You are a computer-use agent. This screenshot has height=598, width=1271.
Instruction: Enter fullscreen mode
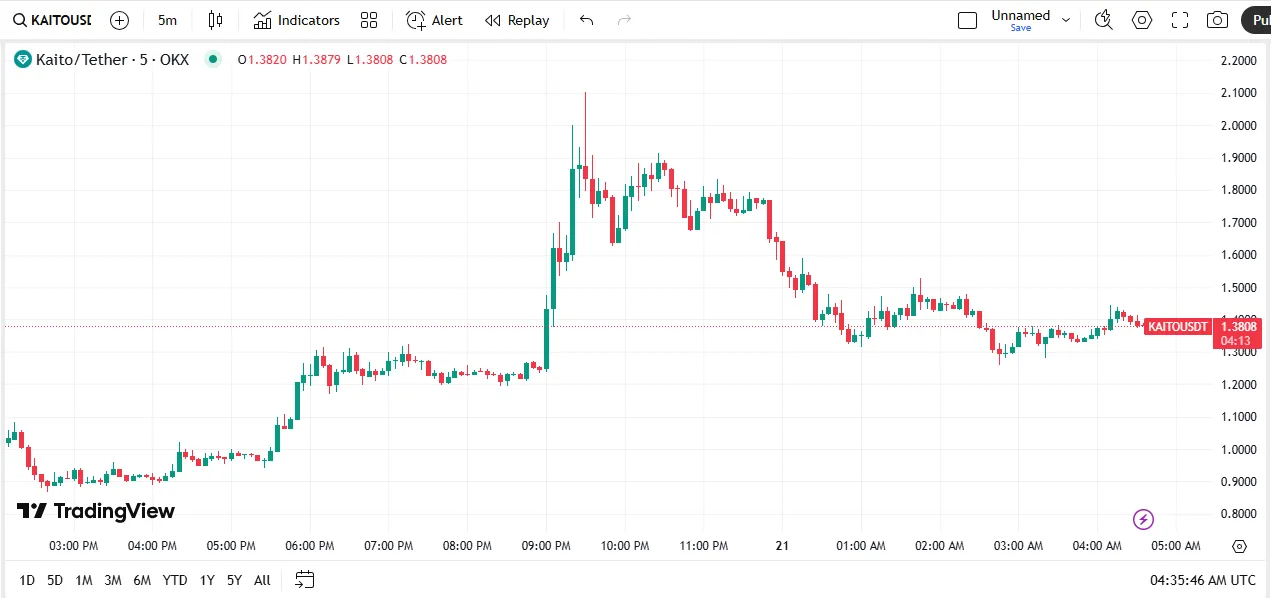(x=1179, y=20)
